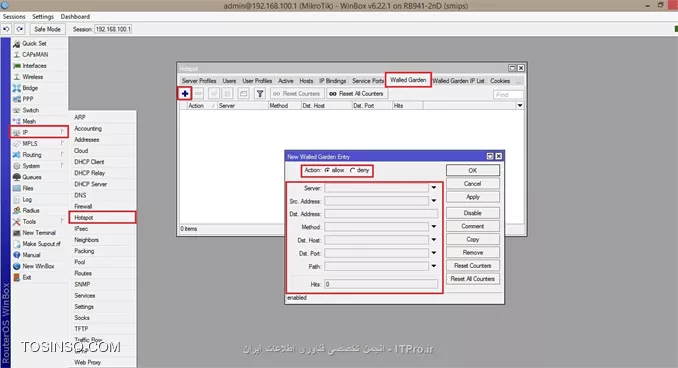Click the Reset All Counters toolbar button
The width and height of the screenshot is (678, 368).
click(356, 93)
